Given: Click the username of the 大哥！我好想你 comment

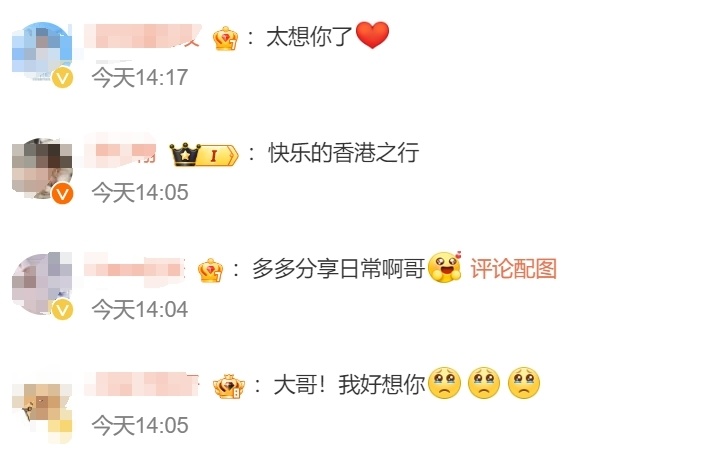Looking at the screenshot, I should pos(142,384).
